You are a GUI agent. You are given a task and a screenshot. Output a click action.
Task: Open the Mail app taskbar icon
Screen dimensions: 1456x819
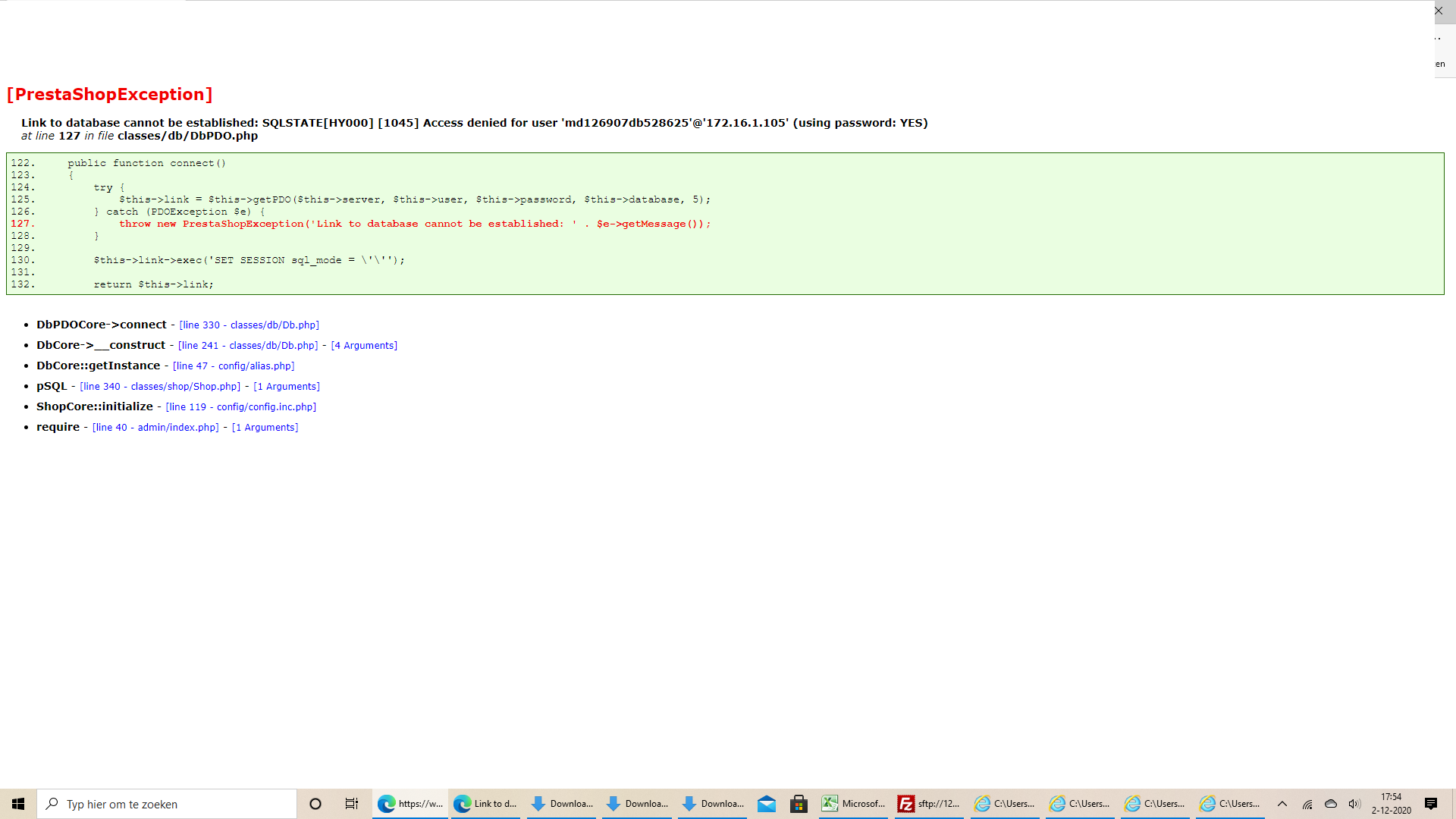[767, 804]
